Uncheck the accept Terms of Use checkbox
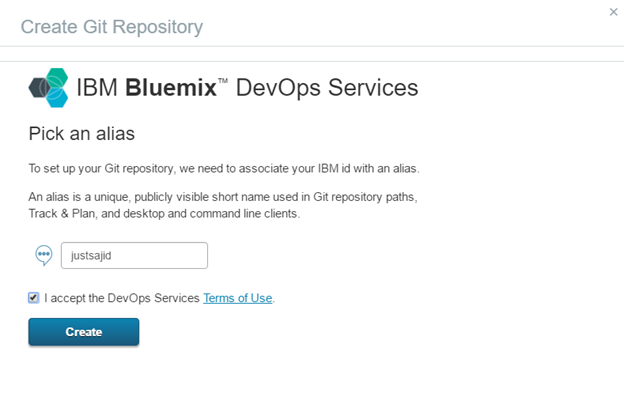624x401 pixels. pos(33,298)
